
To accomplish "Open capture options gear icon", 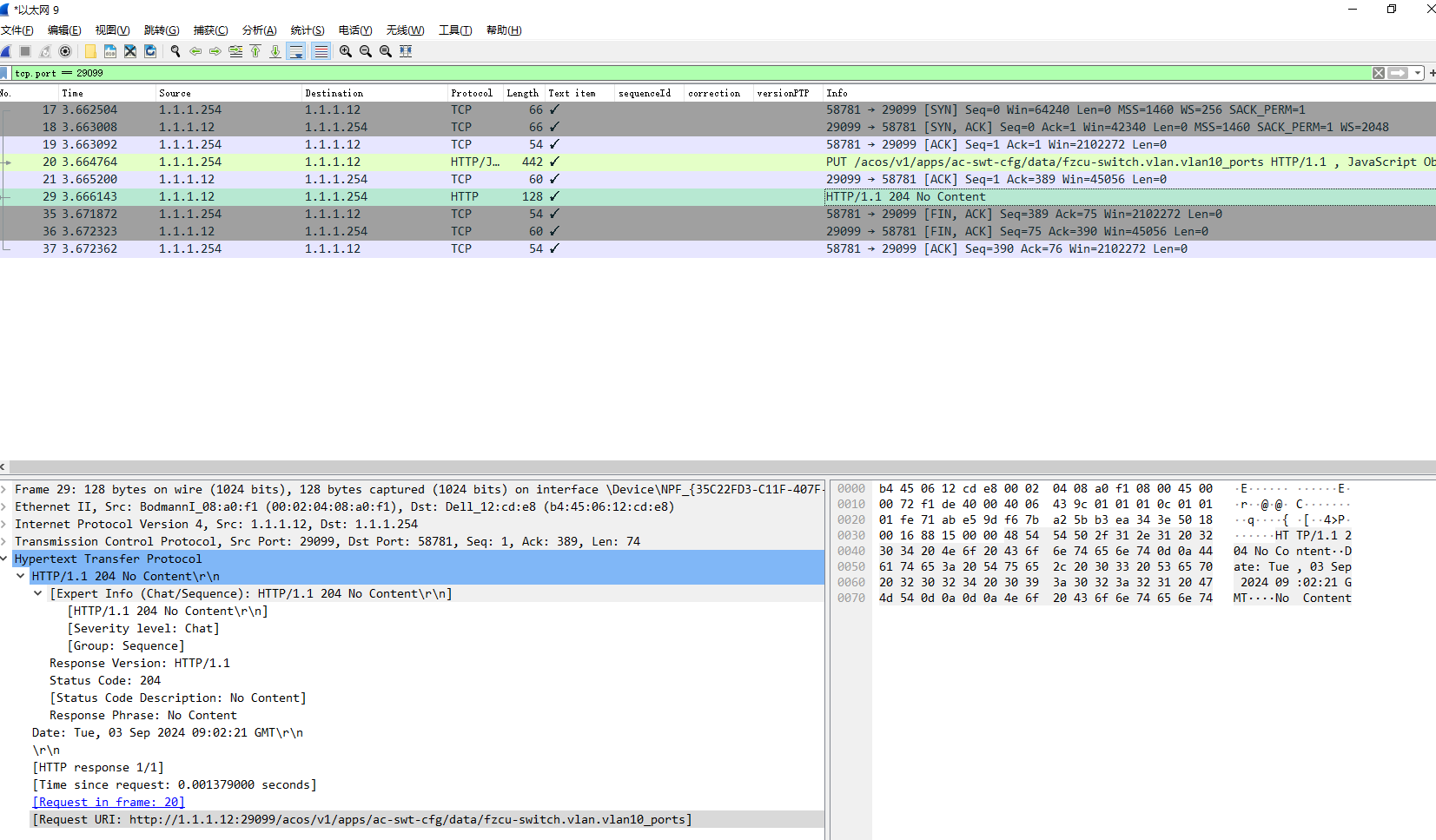I will tap(65, 51).
